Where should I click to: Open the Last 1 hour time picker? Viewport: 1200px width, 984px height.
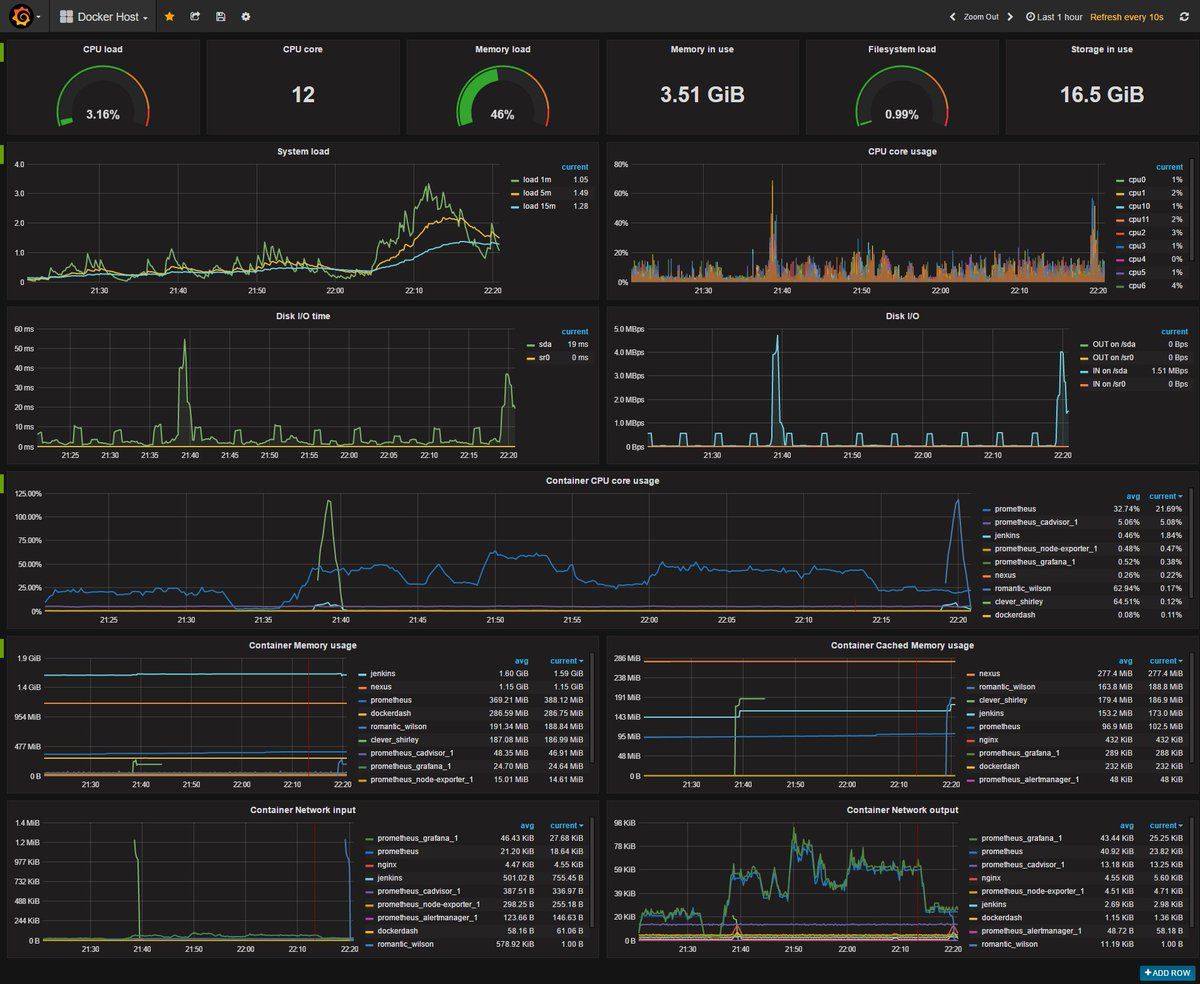[1054, 17]
